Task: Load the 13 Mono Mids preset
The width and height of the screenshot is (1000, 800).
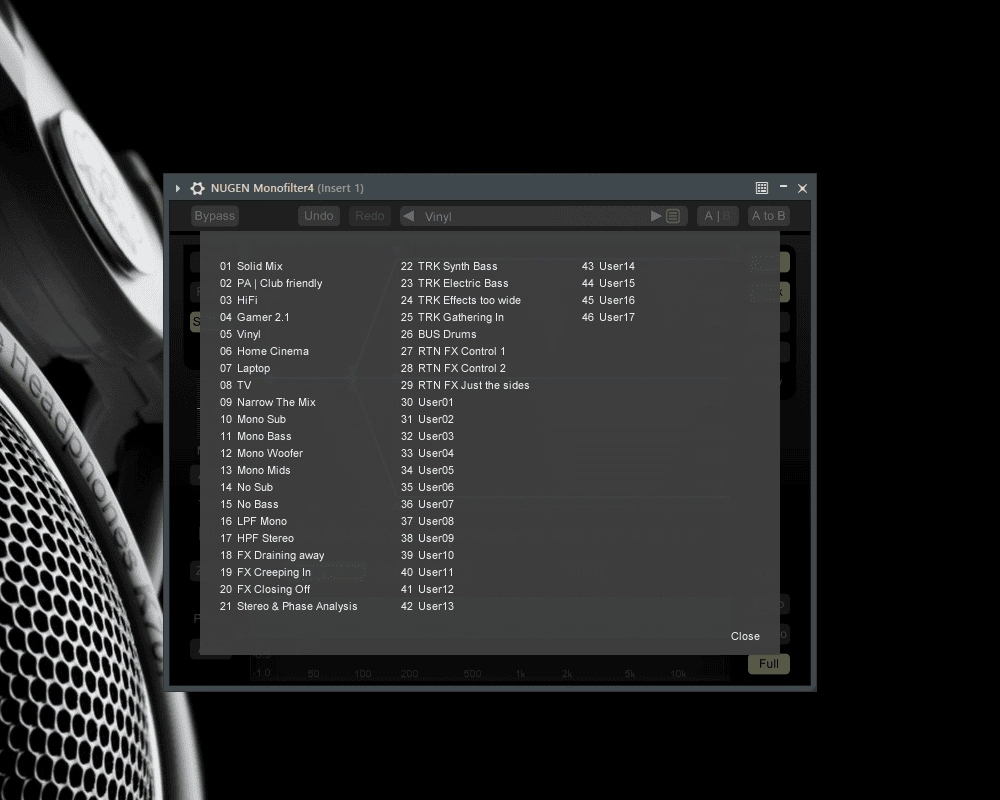Action: point(255,470)
